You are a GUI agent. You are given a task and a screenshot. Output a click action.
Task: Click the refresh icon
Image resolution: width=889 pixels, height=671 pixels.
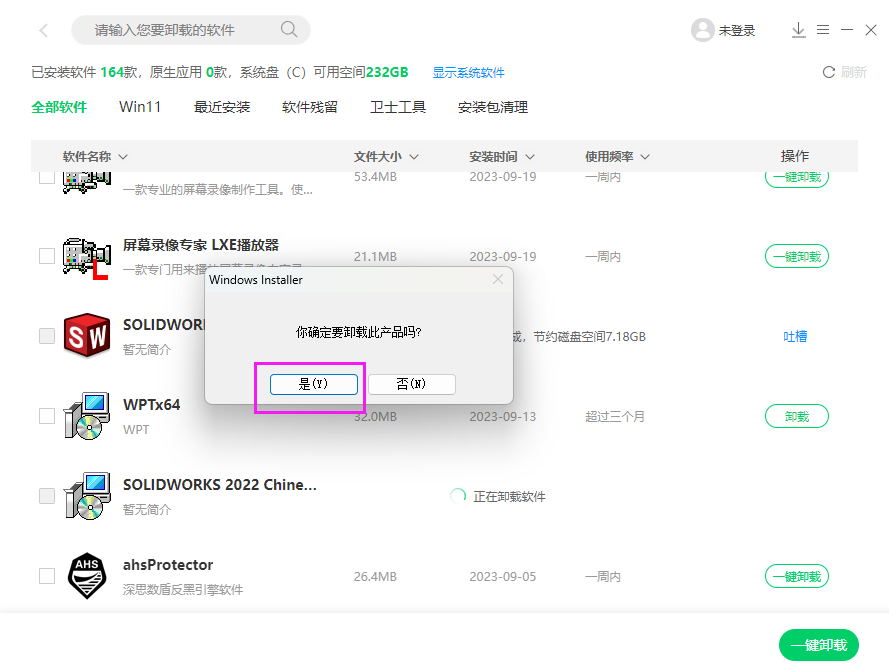(x=828, y=72)
